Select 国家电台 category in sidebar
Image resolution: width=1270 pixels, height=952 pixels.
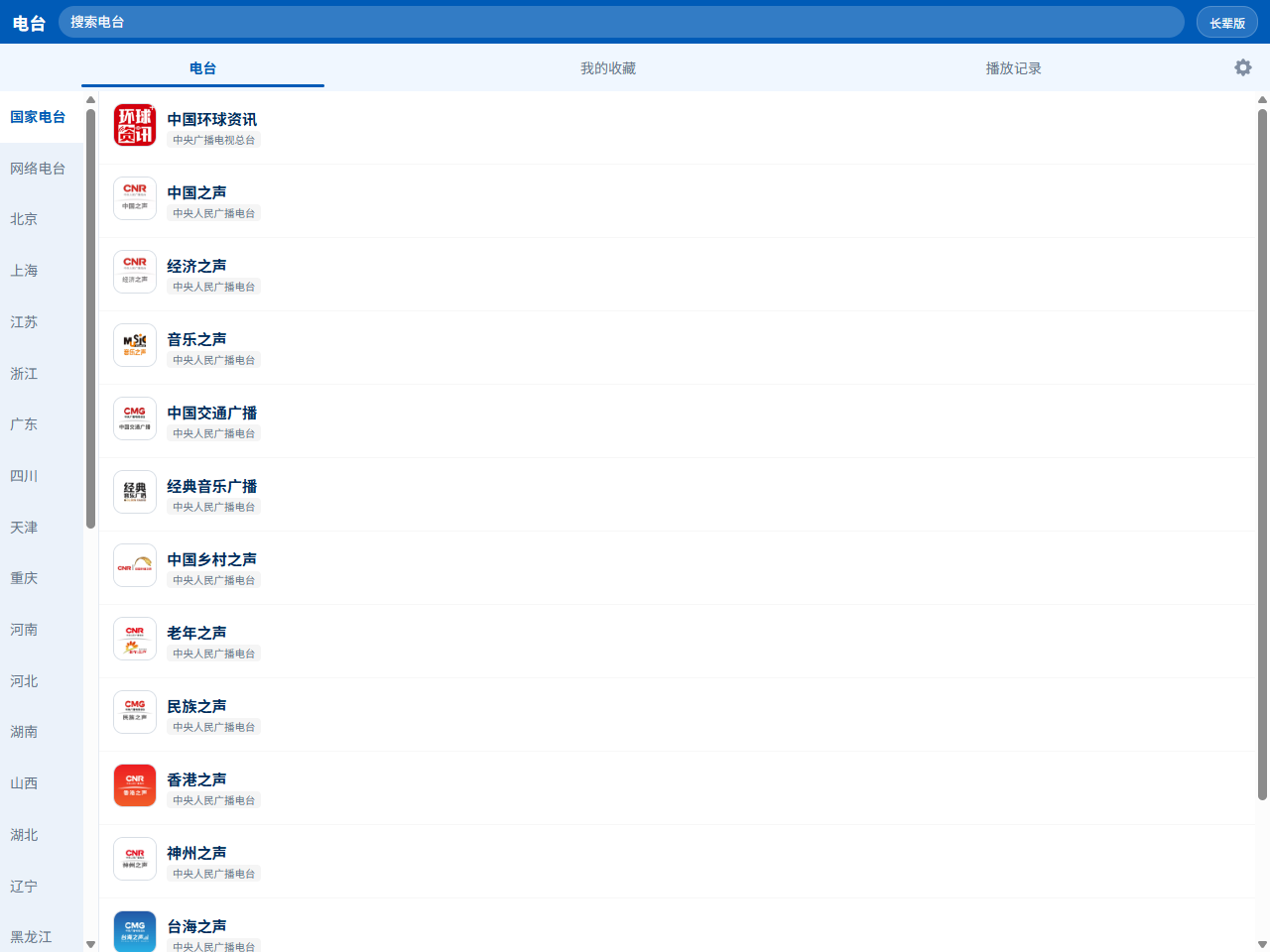click(x=42, y=117)
